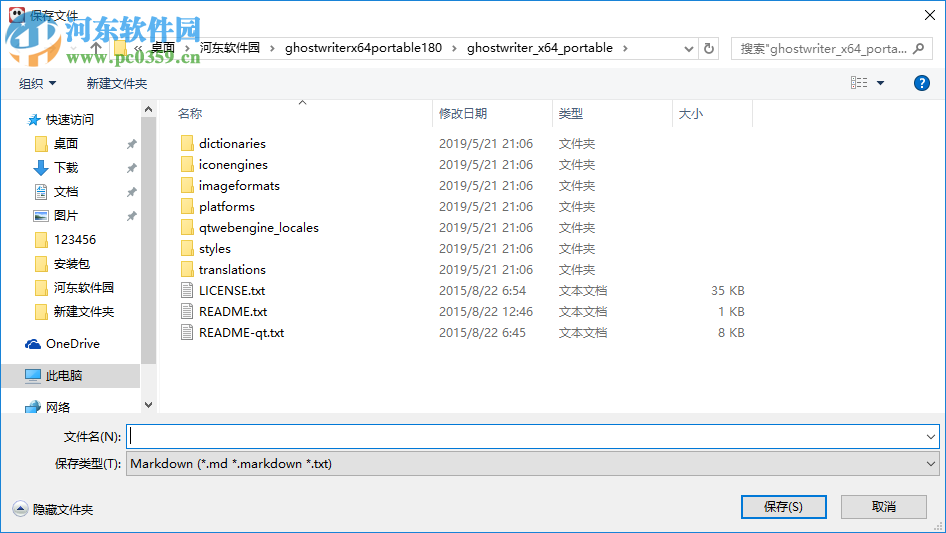Click the Up one level arrow
The height and width of the screenshot is (533, 946).
pyautogui.click(x=95, y=48)
